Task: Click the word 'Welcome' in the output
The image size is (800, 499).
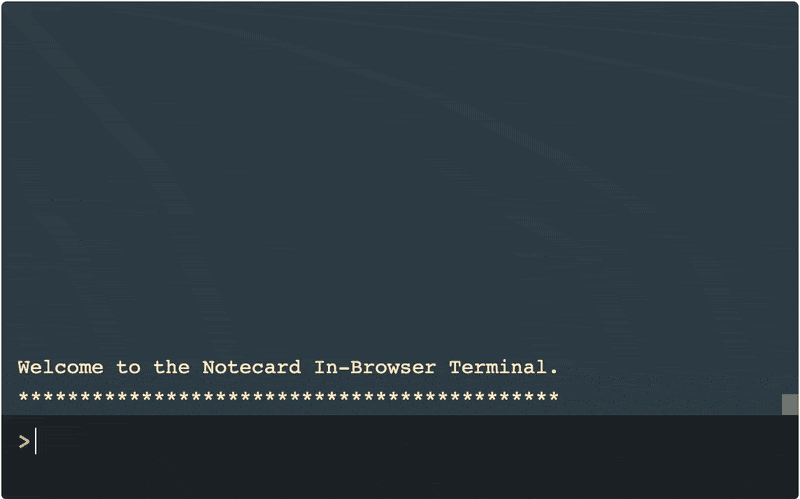Action: click(x=60, y=367)
